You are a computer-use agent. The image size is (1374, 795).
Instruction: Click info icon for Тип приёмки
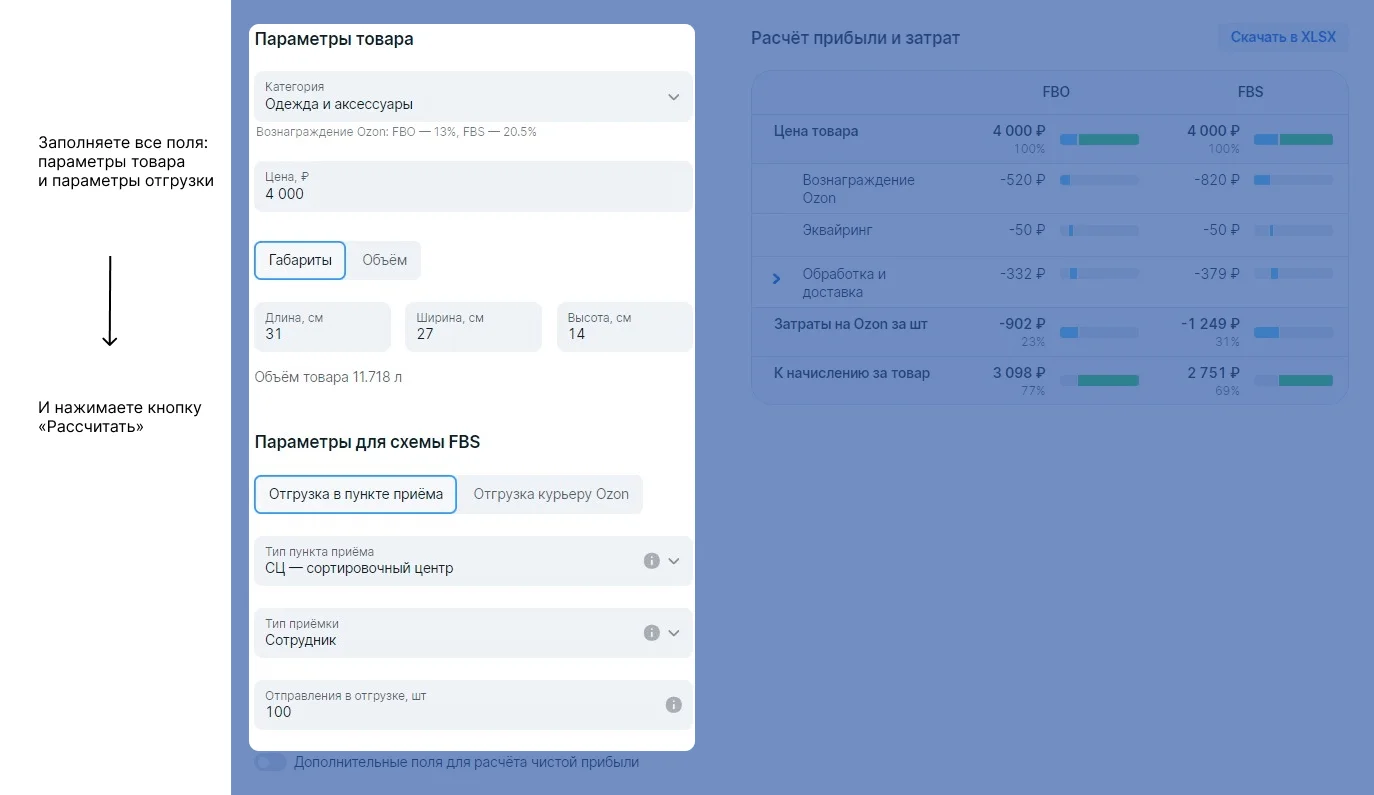point(651,633)
